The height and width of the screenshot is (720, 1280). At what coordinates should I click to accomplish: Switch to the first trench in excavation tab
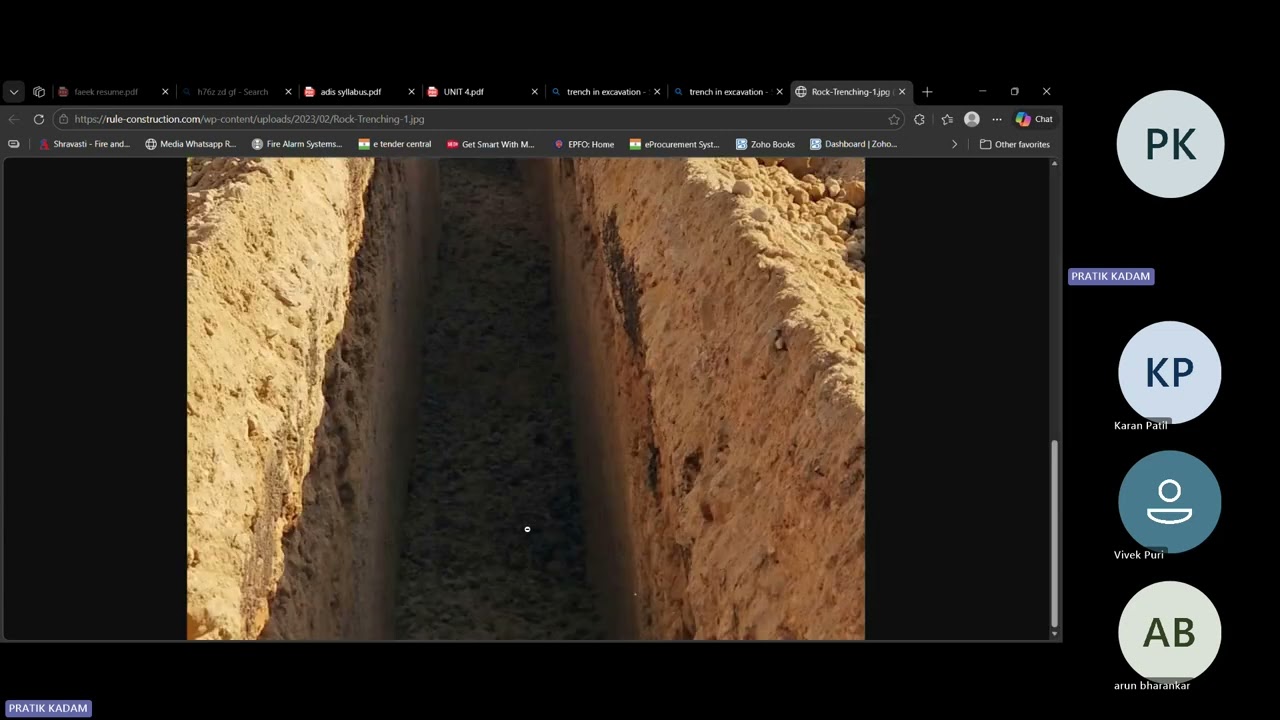(606, 92)
